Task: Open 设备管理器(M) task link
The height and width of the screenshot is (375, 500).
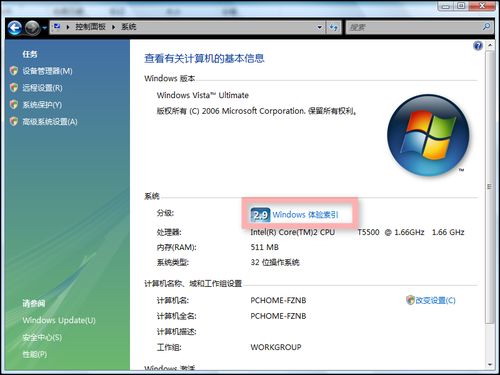Action: [x=47, y=71]
